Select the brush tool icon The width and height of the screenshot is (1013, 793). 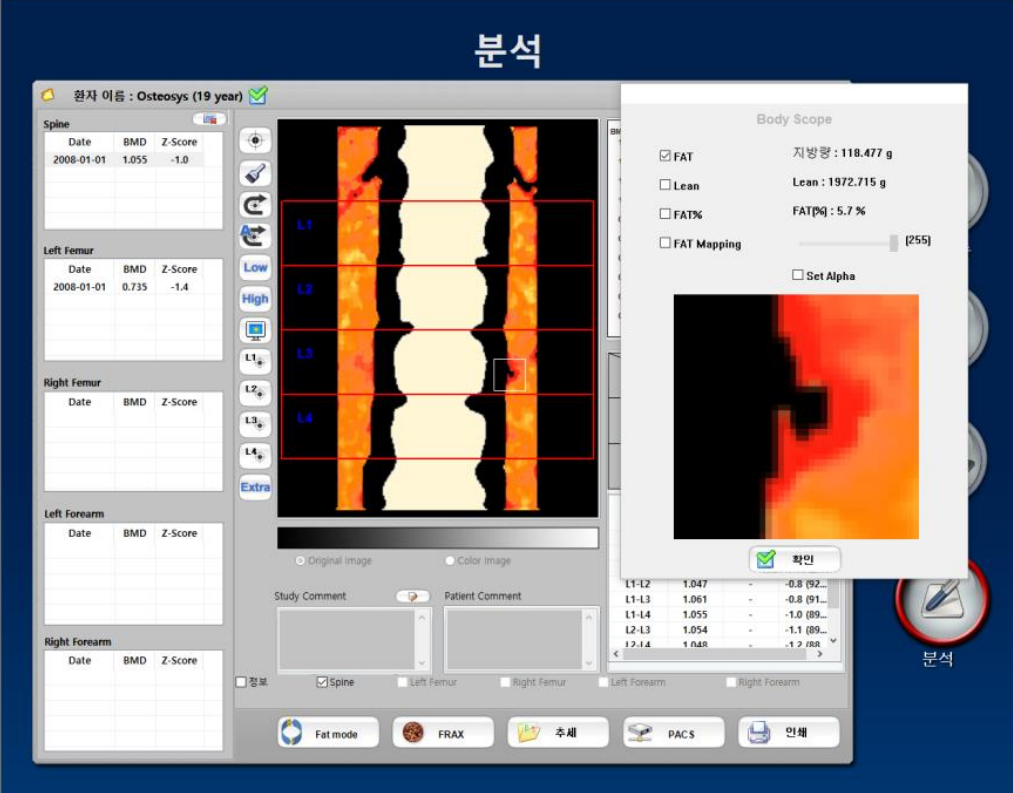[255, 173]
